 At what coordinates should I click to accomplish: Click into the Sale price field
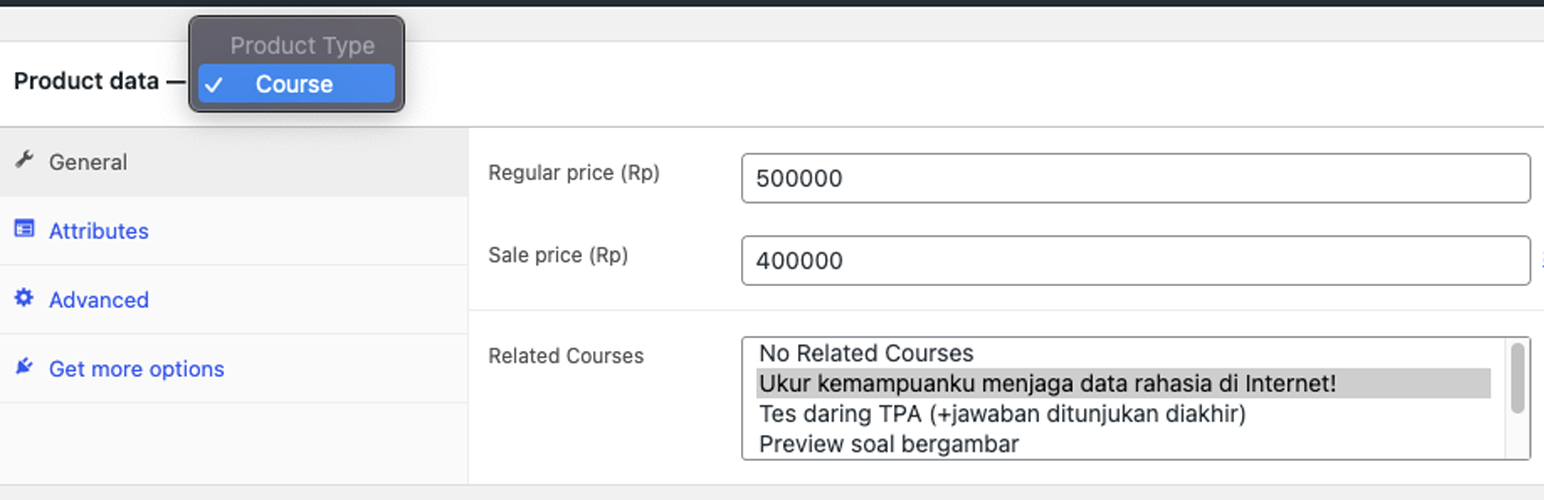[1135, 261]
